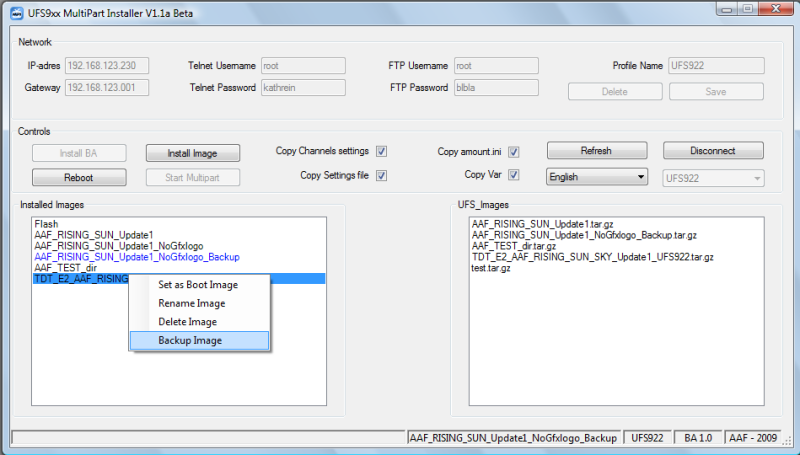Click the Profile Name input field
This screenshot has height=455, width=800.
[716, 66]
